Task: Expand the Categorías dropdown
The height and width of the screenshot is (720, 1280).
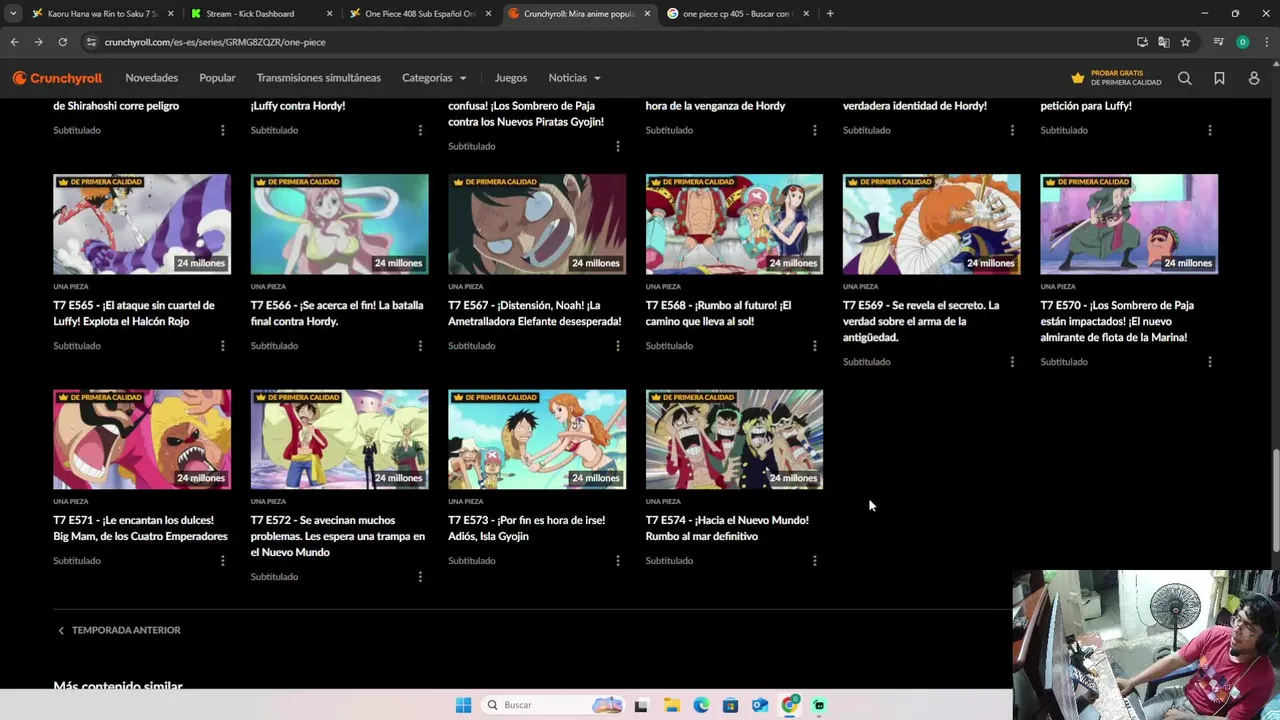Action: [x=434, y=78]
